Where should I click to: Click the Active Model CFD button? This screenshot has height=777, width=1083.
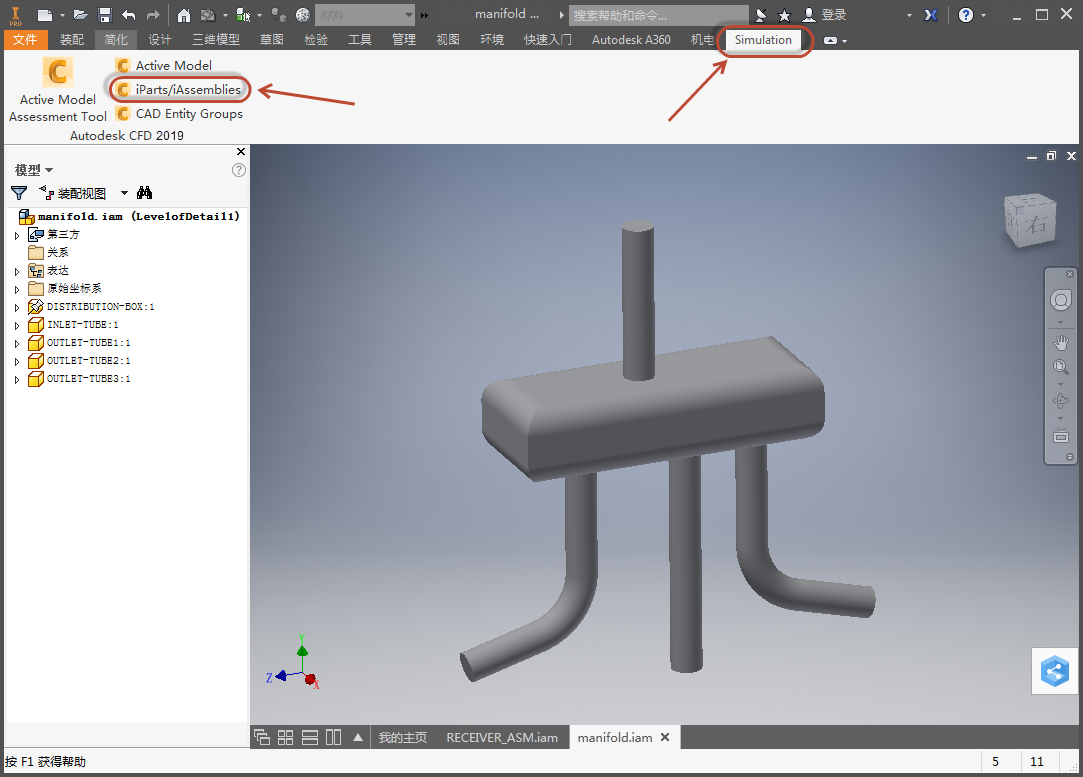(164, 66)
